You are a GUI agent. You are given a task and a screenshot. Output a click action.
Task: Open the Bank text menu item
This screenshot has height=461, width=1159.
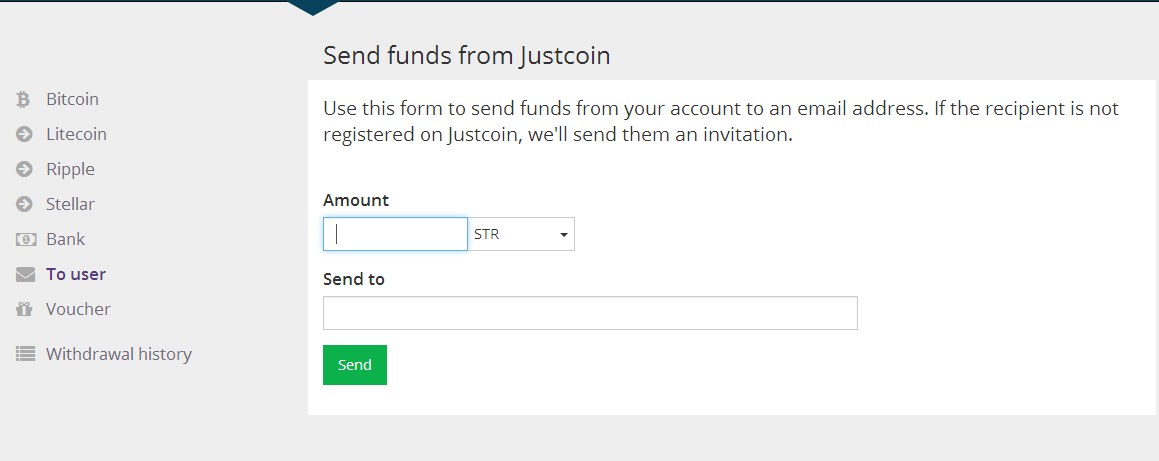pyautogui.click(x=65, y=240)
